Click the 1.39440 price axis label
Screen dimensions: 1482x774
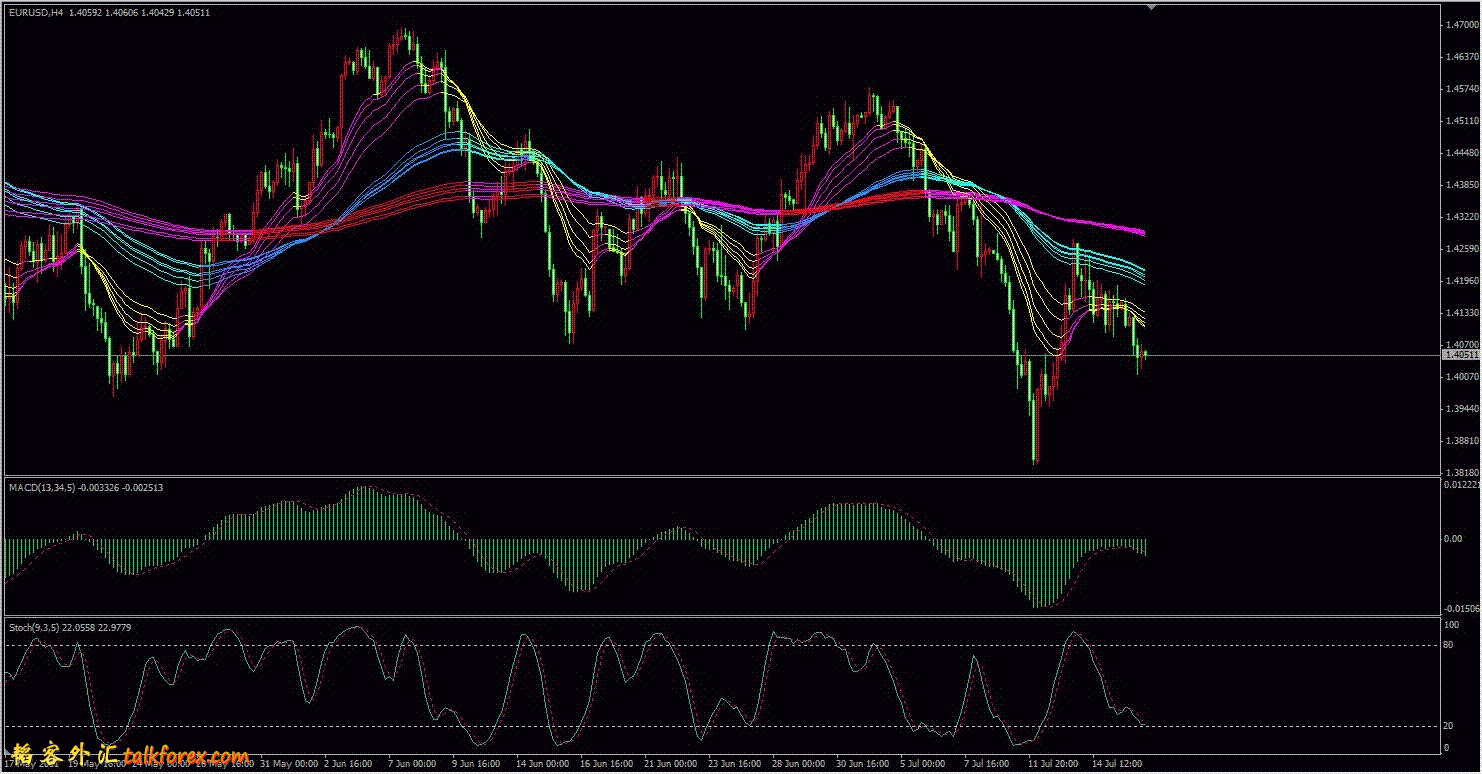pos(1462,408)
